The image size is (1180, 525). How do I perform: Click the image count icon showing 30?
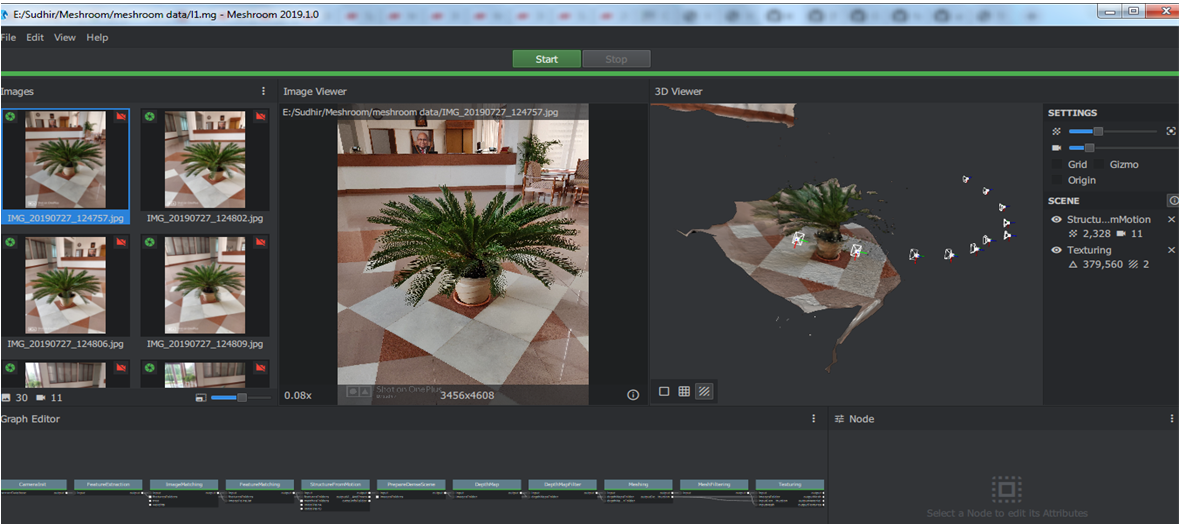point(6,397)
